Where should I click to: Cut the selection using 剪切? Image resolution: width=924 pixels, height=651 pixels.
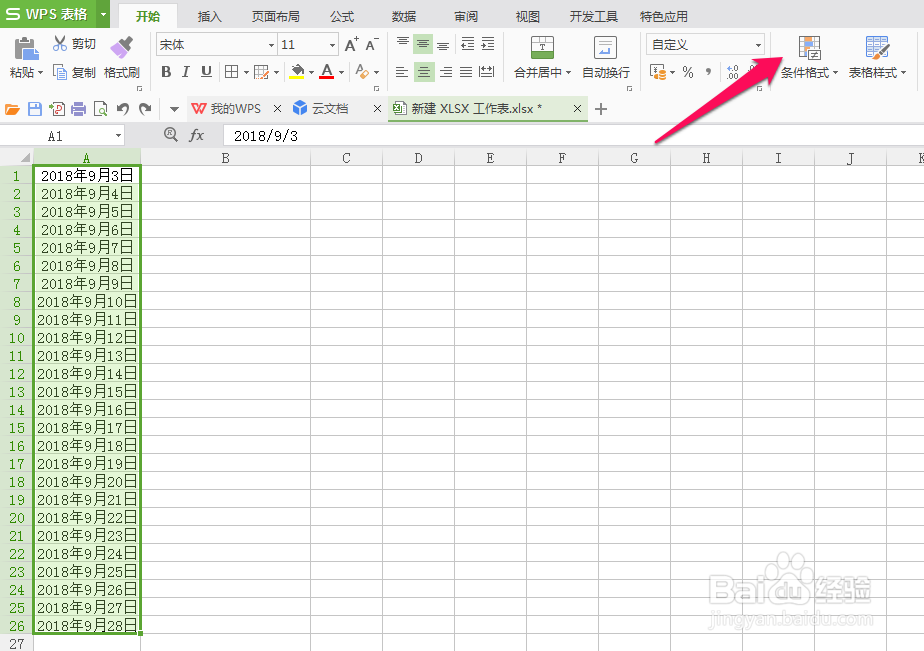75,44
